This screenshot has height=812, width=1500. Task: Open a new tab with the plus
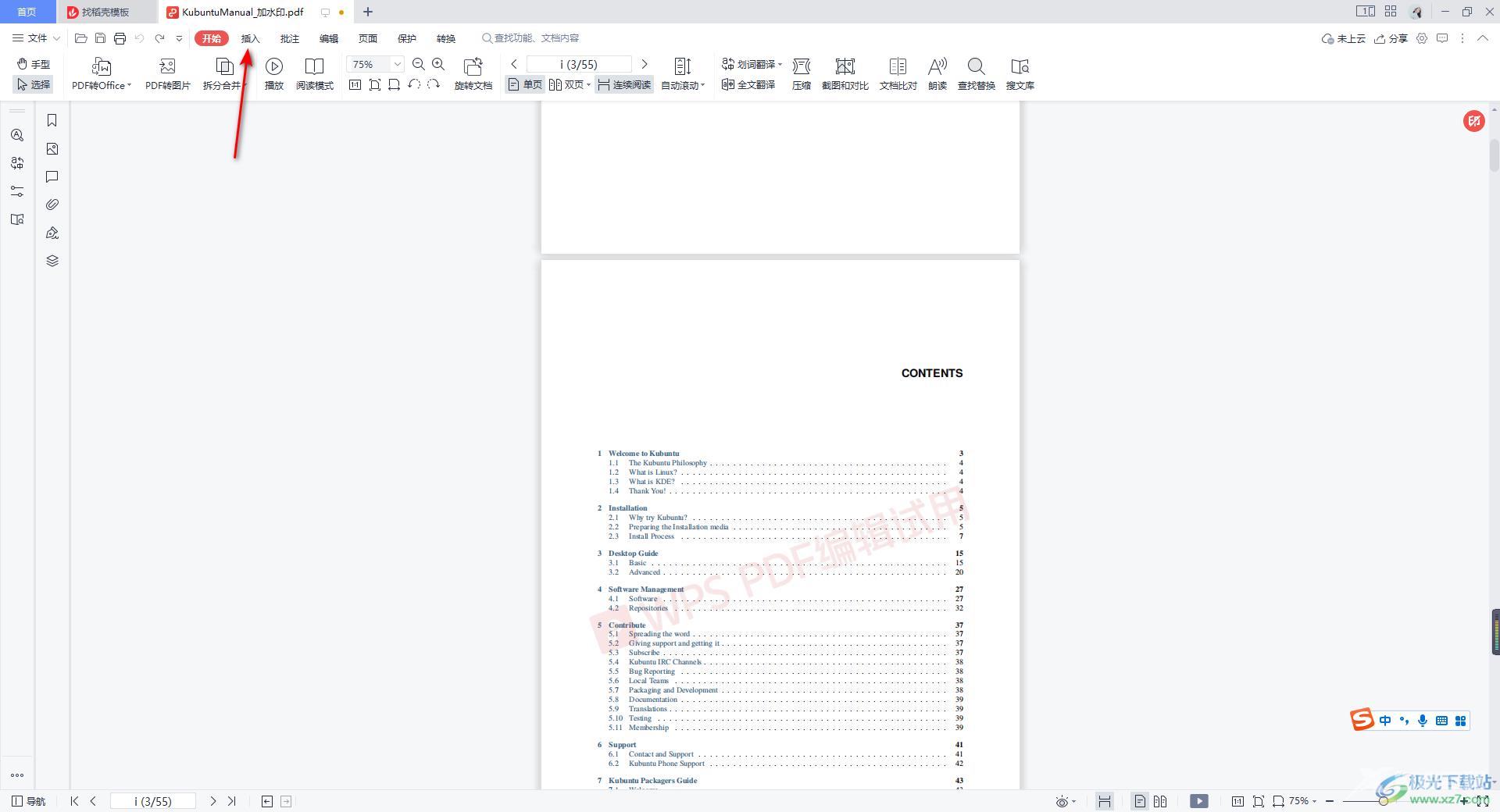[368, 12]
